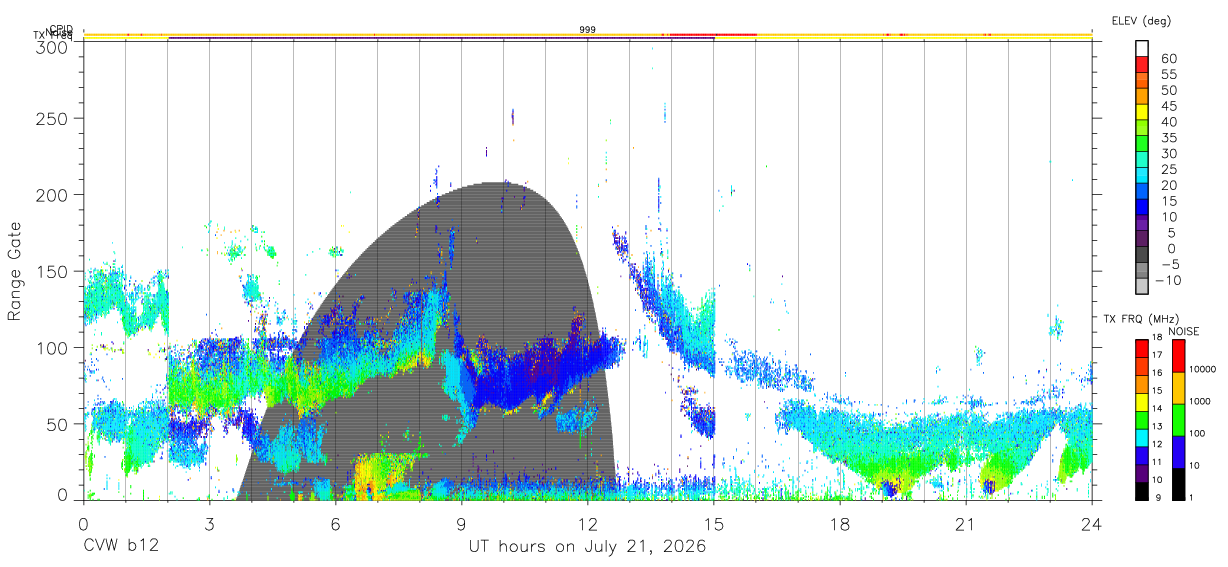
Task: Click the Range Gate axis label
Action: [x=15, y=272]
